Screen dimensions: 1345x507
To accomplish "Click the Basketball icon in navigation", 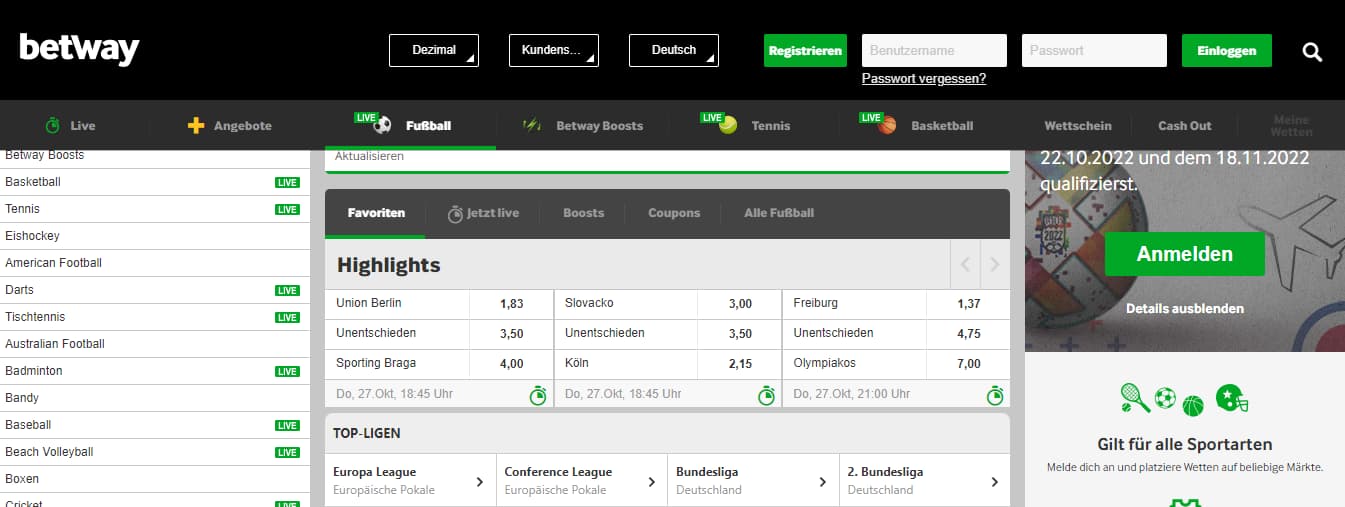I will click(x=887, y=126).
